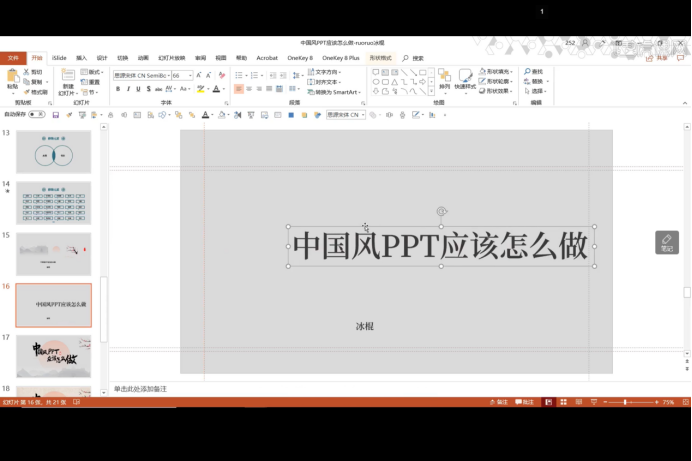Open the Change Case (Aa) dropdown

tap(184, 89)
